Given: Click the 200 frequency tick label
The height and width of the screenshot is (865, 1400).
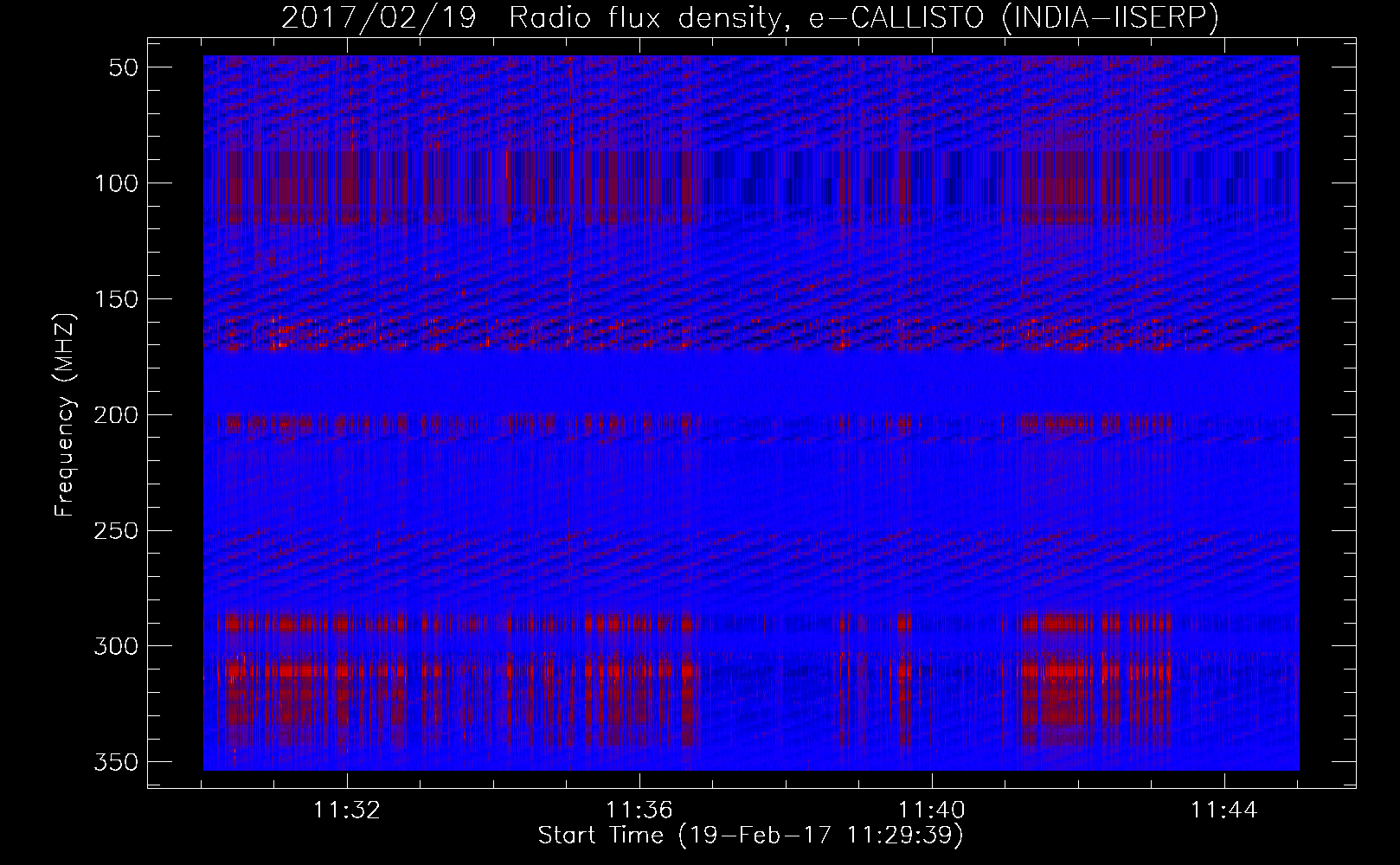Looking at the screenshot, I should point(117,415).
